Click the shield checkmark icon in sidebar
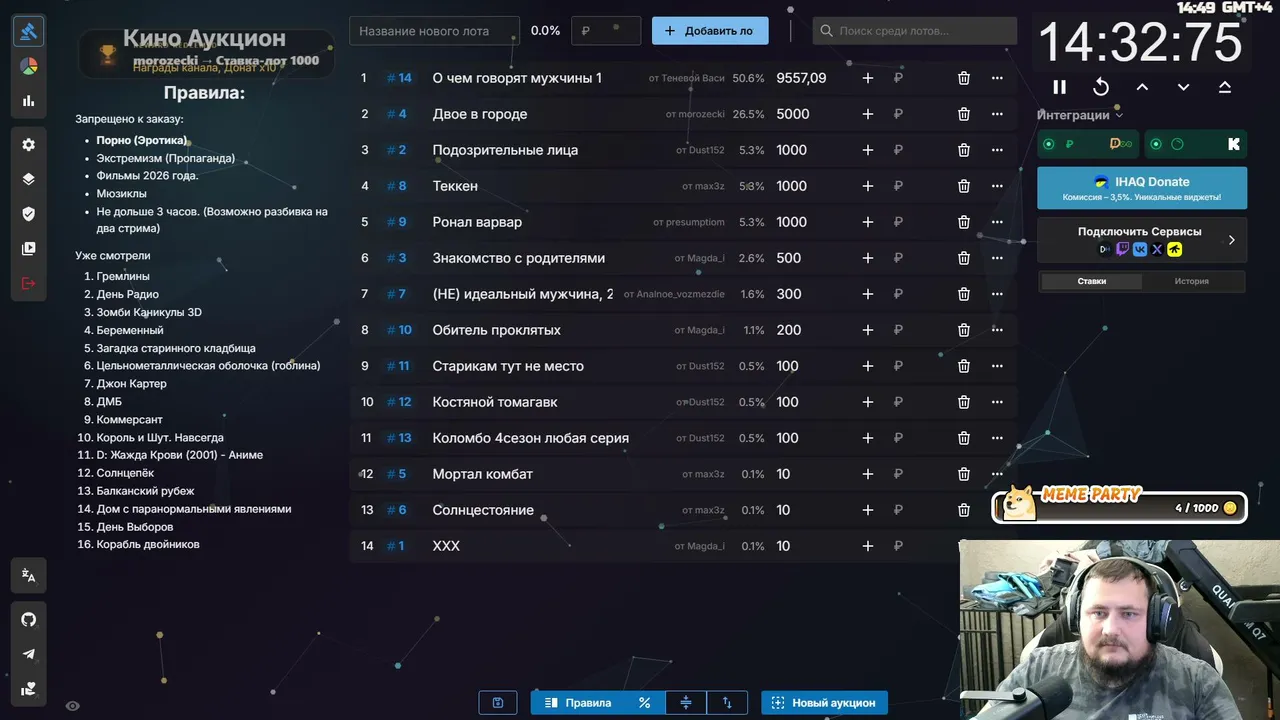The image size is (1280, 720). [28, 214]
